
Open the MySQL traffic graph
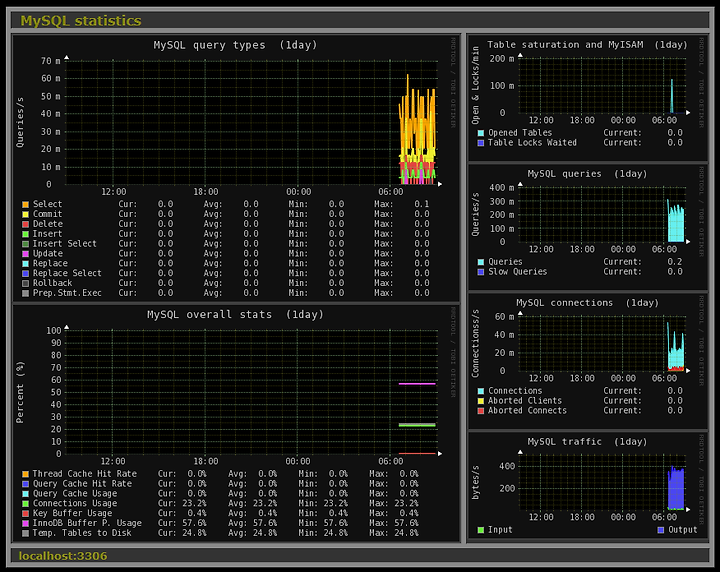(x=588, y=485)
